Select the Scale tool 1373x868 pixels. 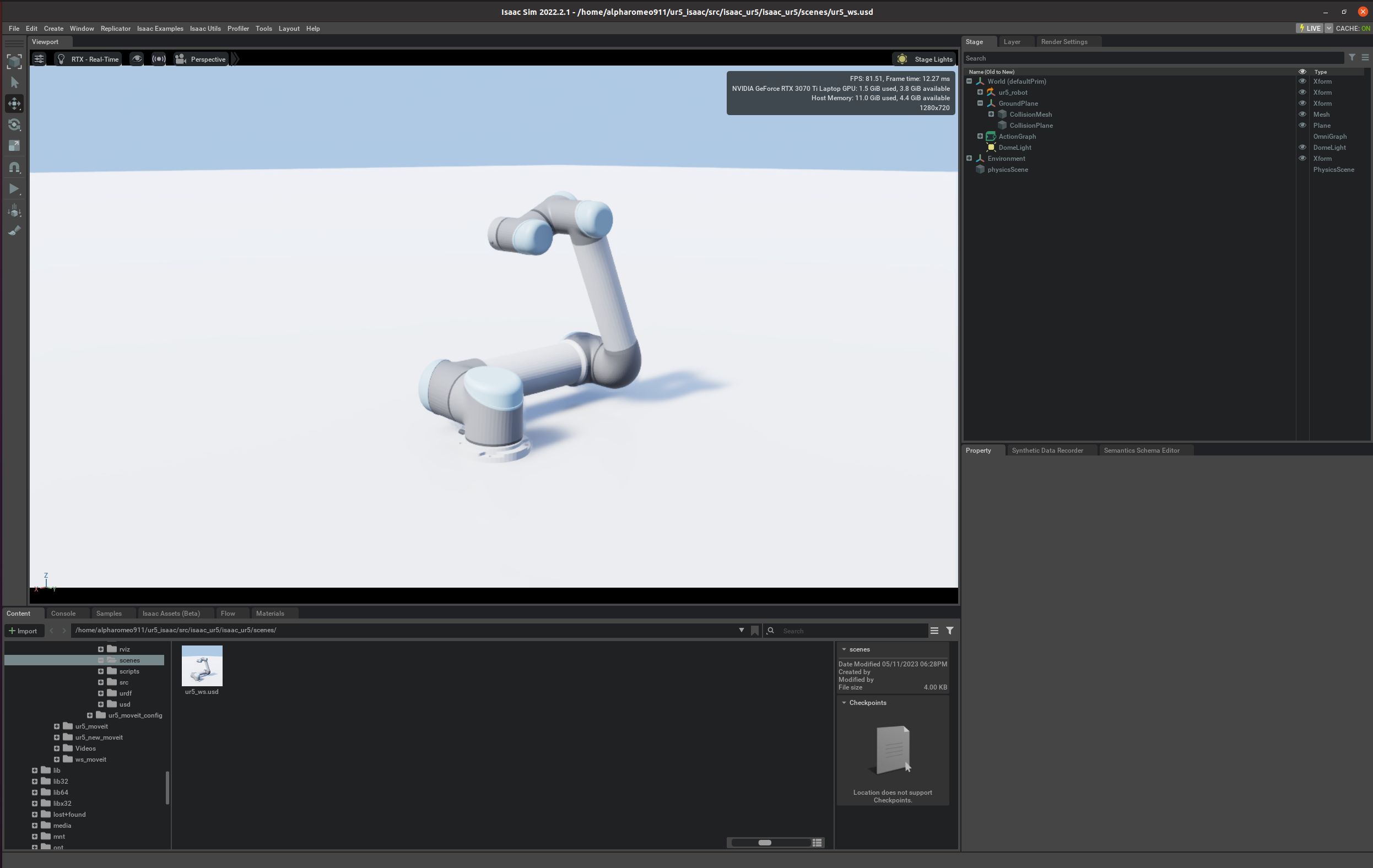[x=14, y=146]
